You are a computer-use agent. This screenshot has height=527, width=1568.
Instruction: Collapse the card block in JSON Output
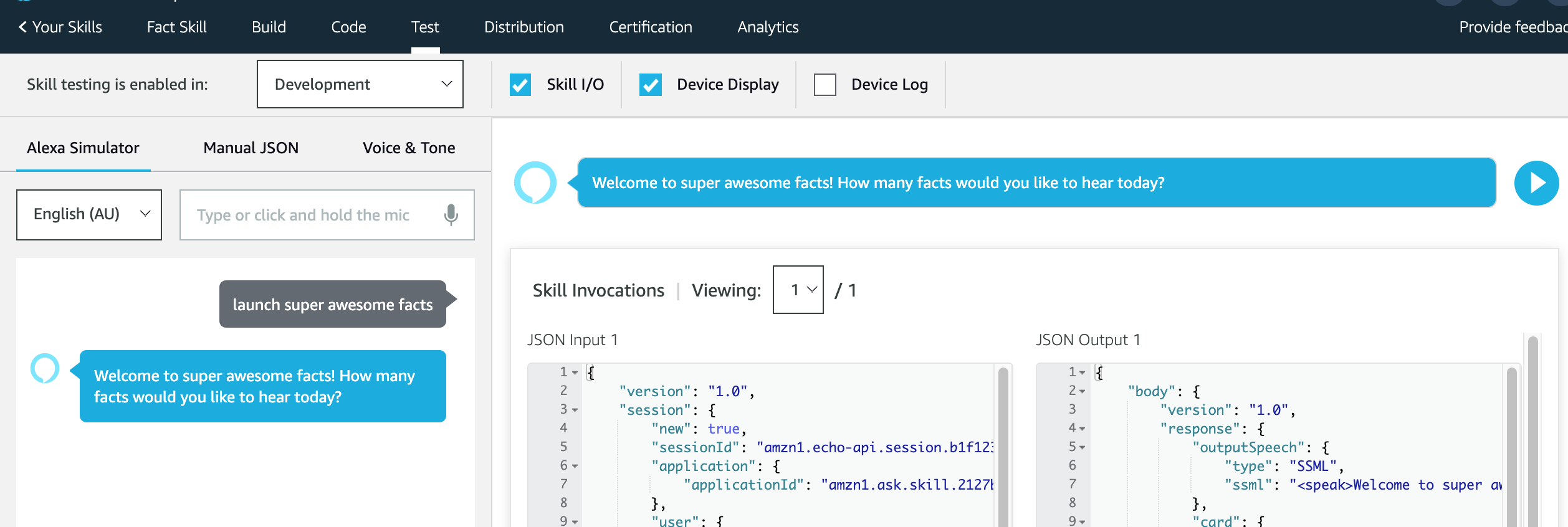click(x=1083, y=521)
